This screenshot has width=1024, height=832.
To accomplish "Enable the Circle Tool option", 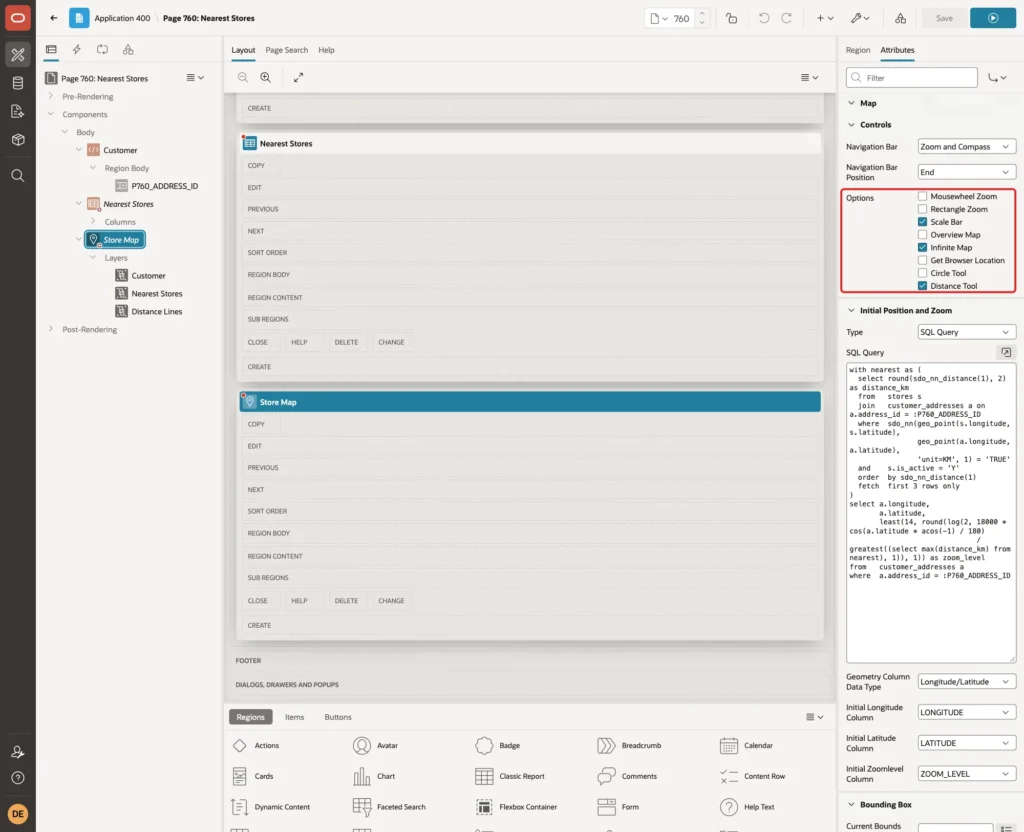I will coord(922,273).
